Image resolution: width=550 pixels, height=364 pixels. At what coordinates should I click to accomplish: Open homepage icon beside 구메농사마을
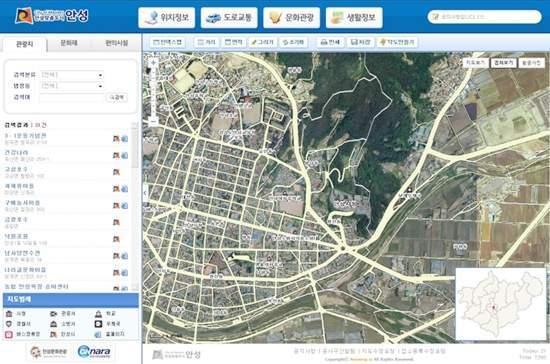click(125, 205)
